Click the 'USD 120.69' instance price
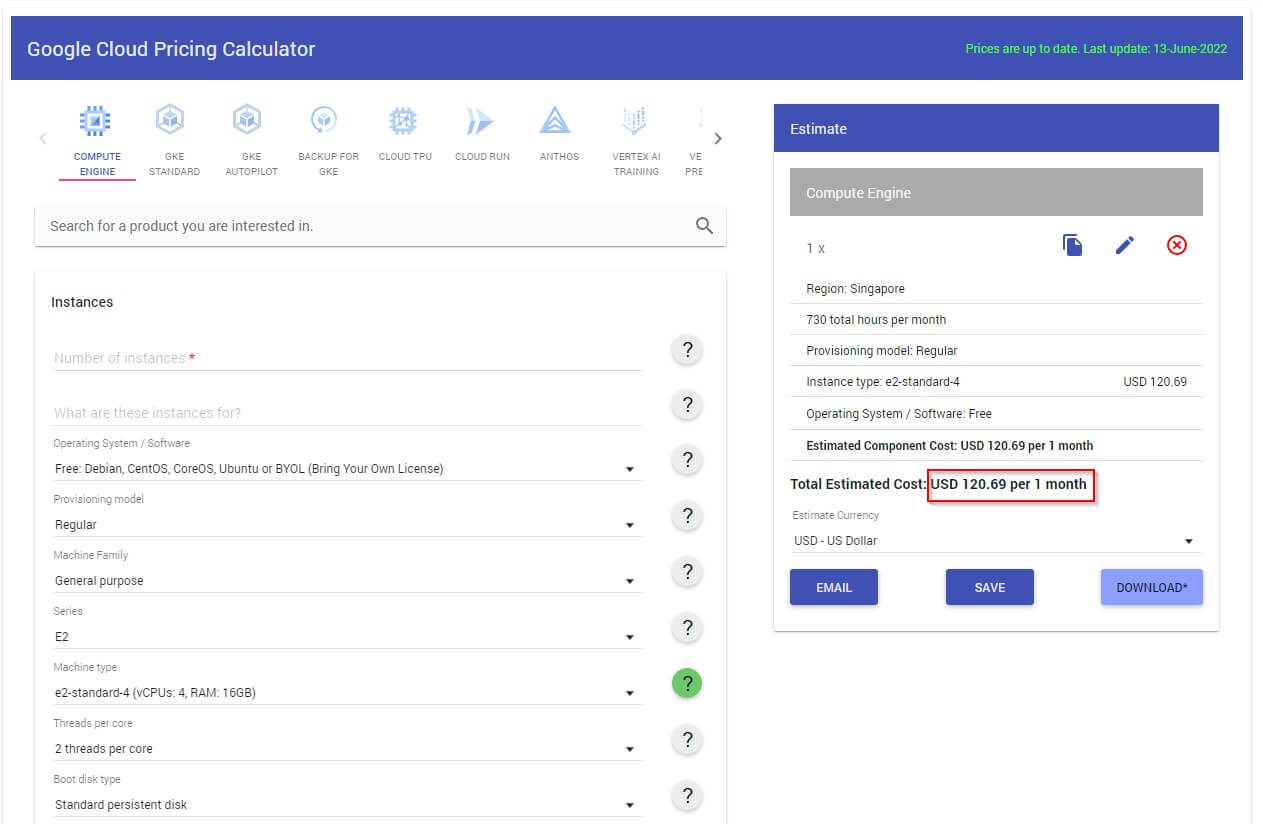 [1155, 382]
